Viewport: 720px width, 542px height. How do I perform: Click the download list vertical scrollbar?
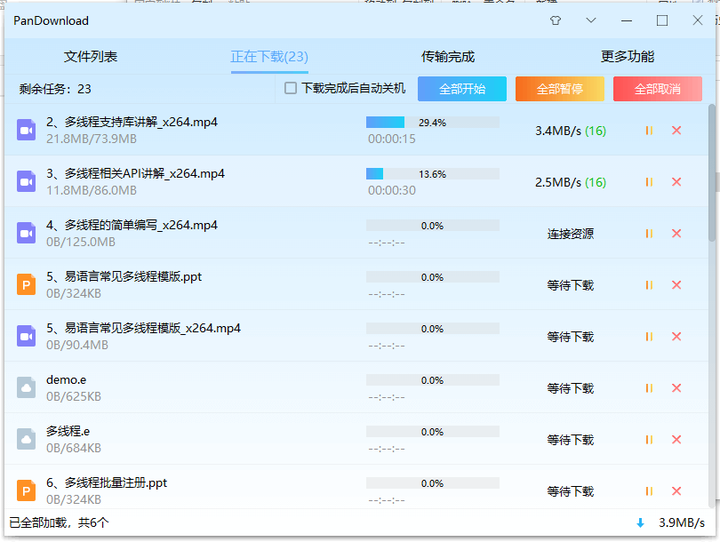click(712, 172)
